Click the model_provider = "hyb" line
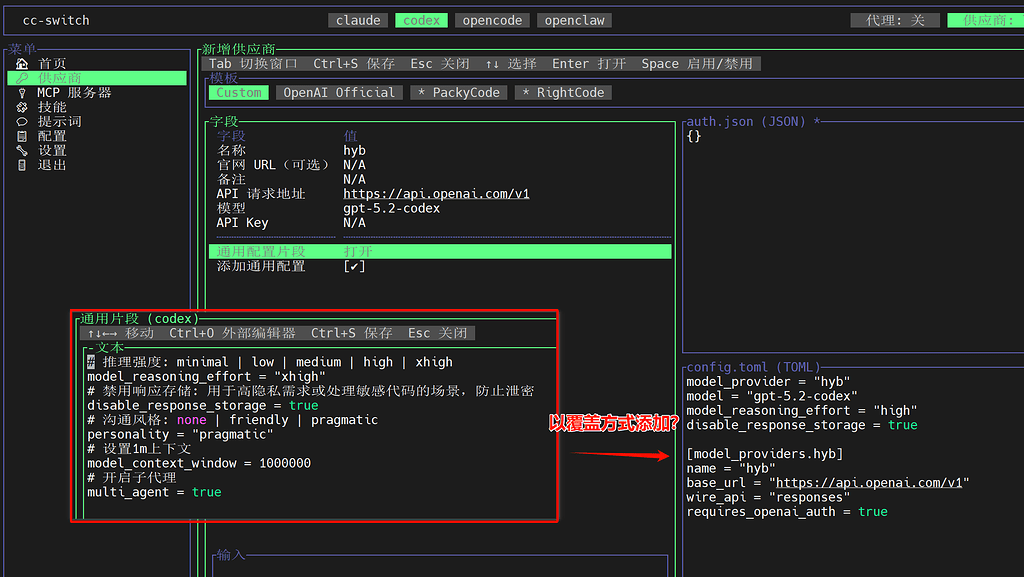This screenshot has width=1024, height=577. (769, 382)
